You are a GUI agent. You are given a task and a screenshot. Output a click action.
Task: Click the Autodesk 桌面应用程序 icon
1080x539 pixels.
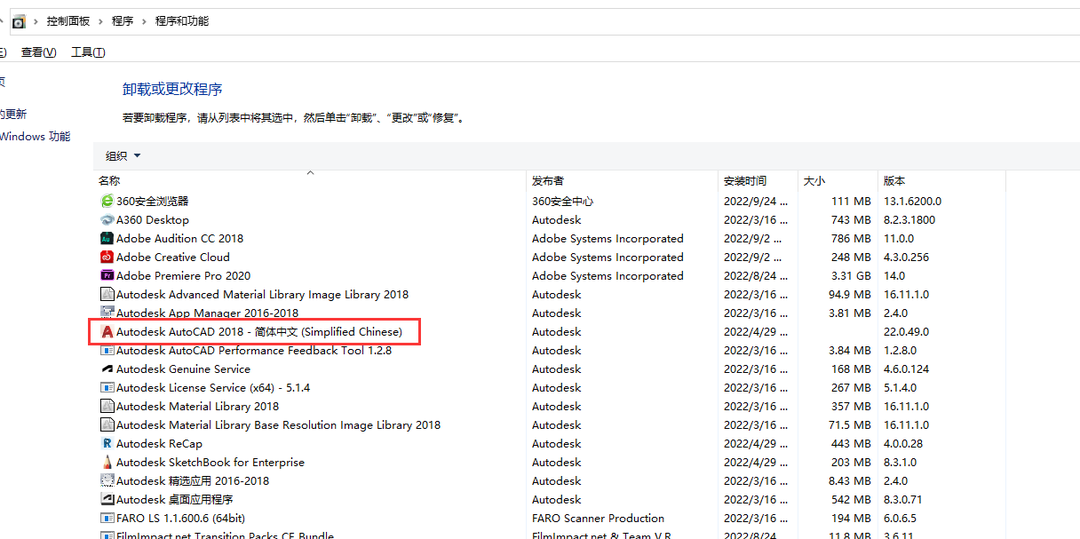click(x=107, y=499)
